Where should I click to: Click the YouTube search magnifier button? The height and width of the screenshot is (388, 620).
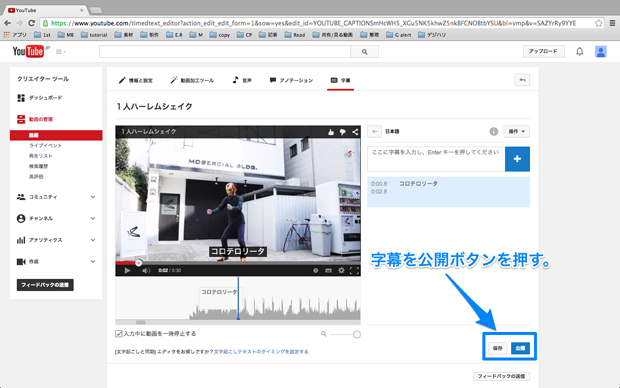coord(365,52)
